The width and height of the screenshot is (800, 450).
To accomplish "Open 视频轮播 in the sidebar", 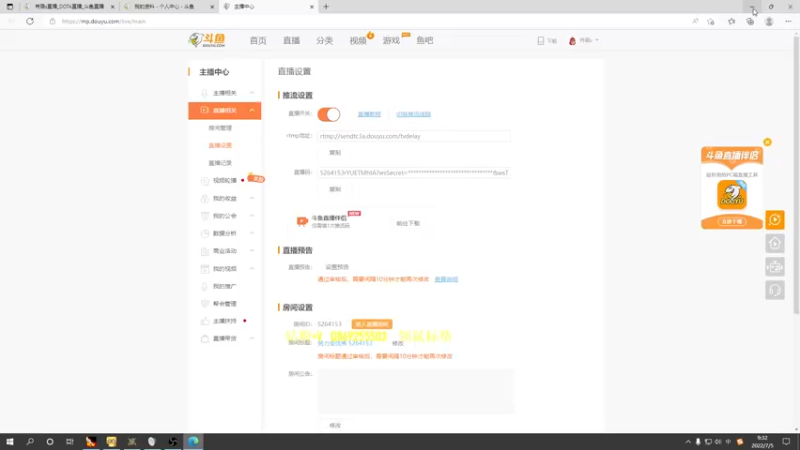I will [224, 181].
